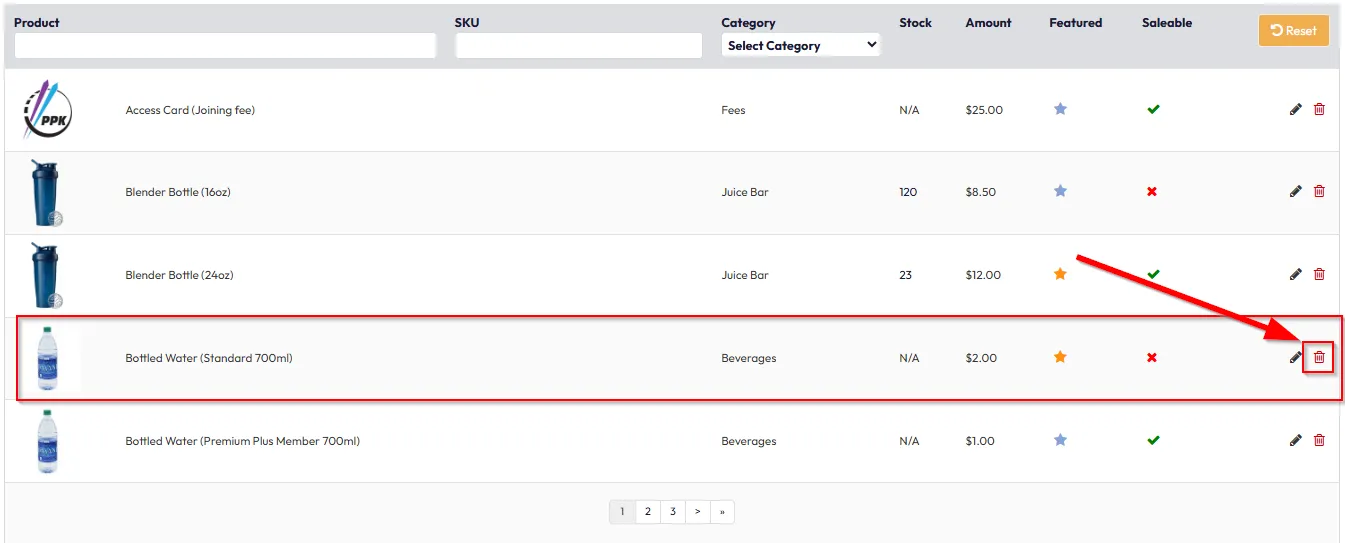The height and width of the screenshot is (543, 1345).
Task: Edit the Blender Bottle 16oz product
Action: point(1295,191)
